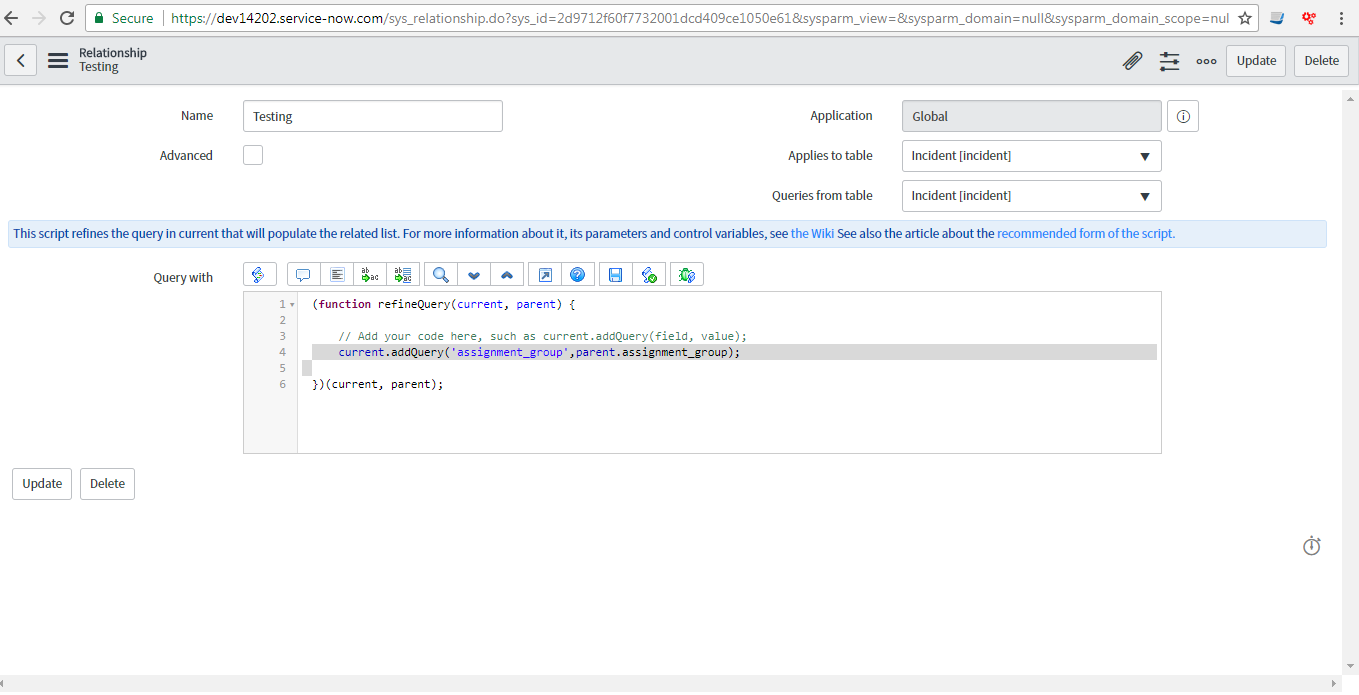Click the code comment on line 3
This screenshot has width=1359, height=695.
pos(543,336)
